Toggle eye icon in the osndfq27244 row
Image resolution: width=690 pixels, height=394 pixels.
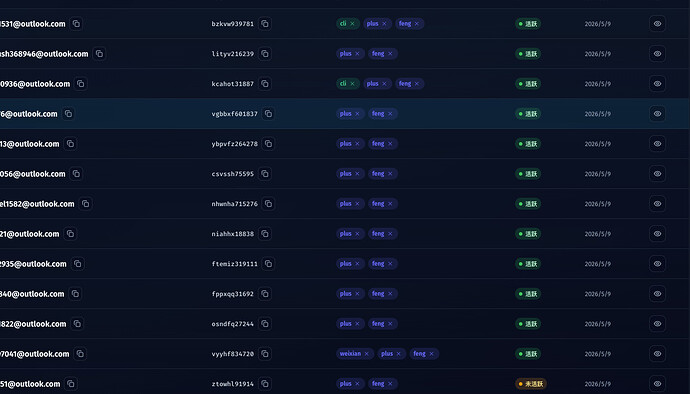click(657, 324)
